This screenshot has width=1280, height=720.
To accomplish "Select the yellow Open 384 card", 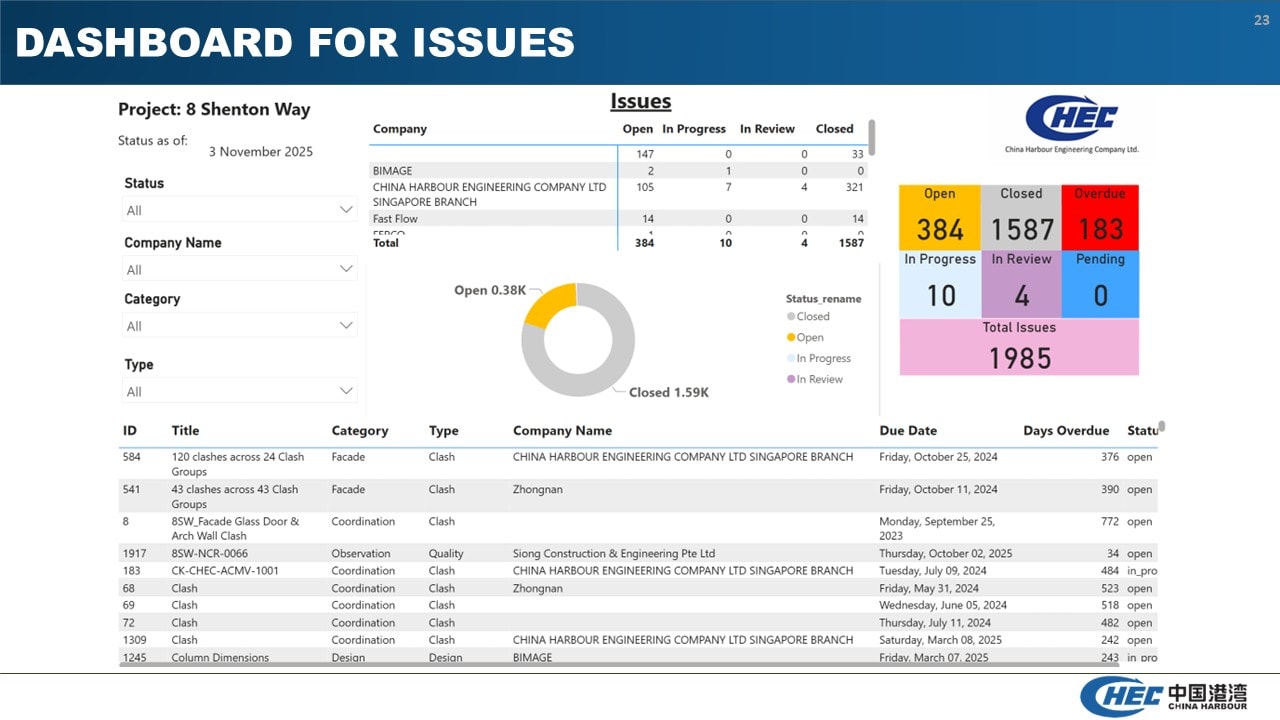I will coord(940,216).
